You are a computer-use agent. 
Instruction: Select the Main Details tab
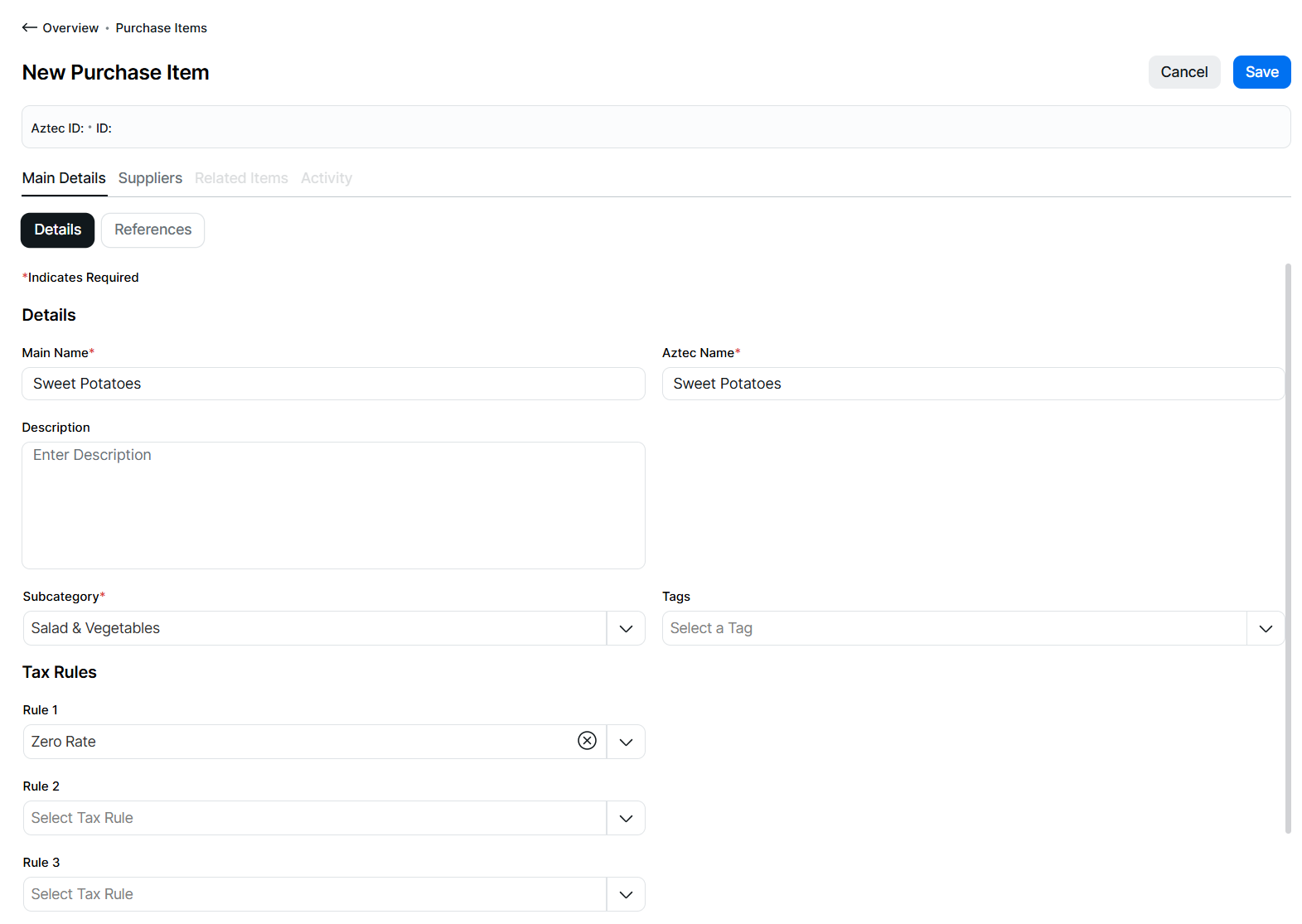coord(64,178)
